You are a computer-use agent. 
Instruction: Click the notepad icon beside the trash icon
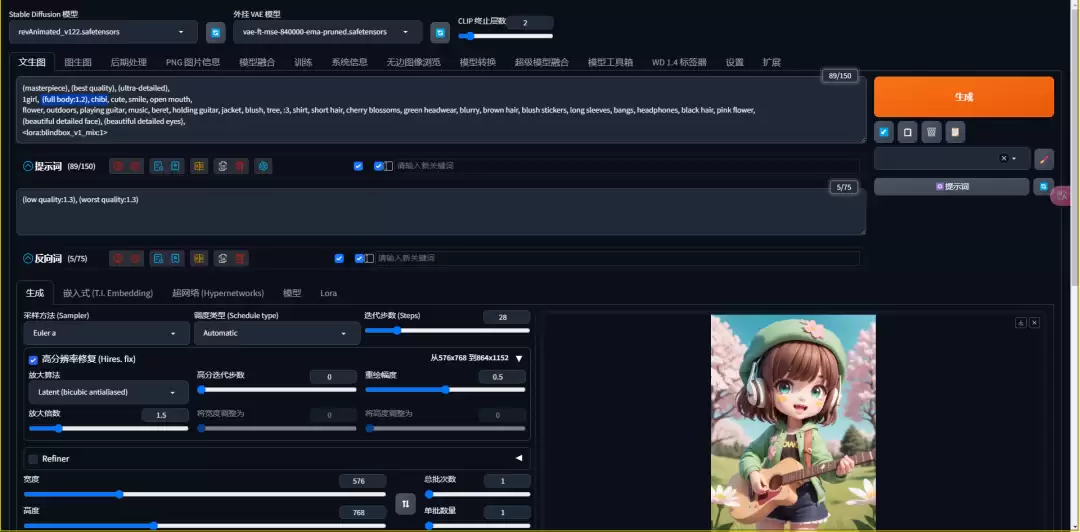[955, 132]
